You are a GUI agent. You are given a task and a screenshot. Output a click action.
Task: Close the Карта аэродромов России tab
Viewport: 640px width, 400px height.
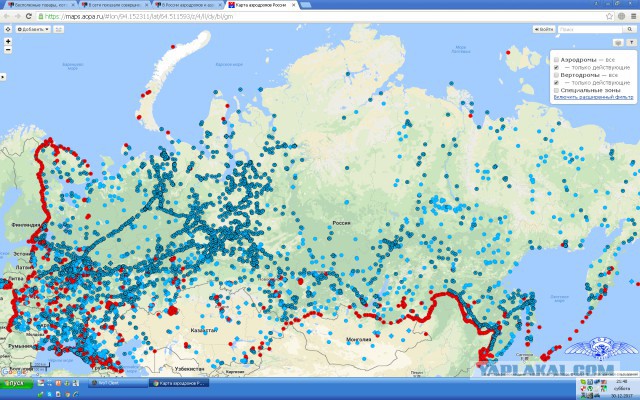295,5
